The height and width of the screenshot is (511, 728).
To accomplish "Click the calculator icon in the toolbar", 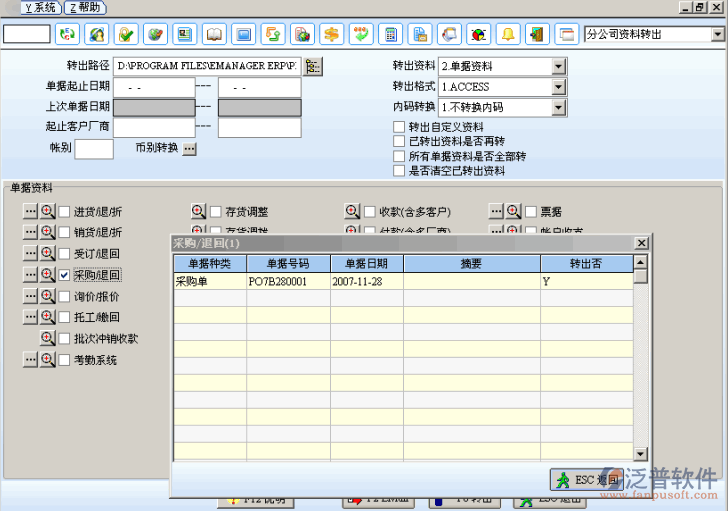I will point(391,35).
